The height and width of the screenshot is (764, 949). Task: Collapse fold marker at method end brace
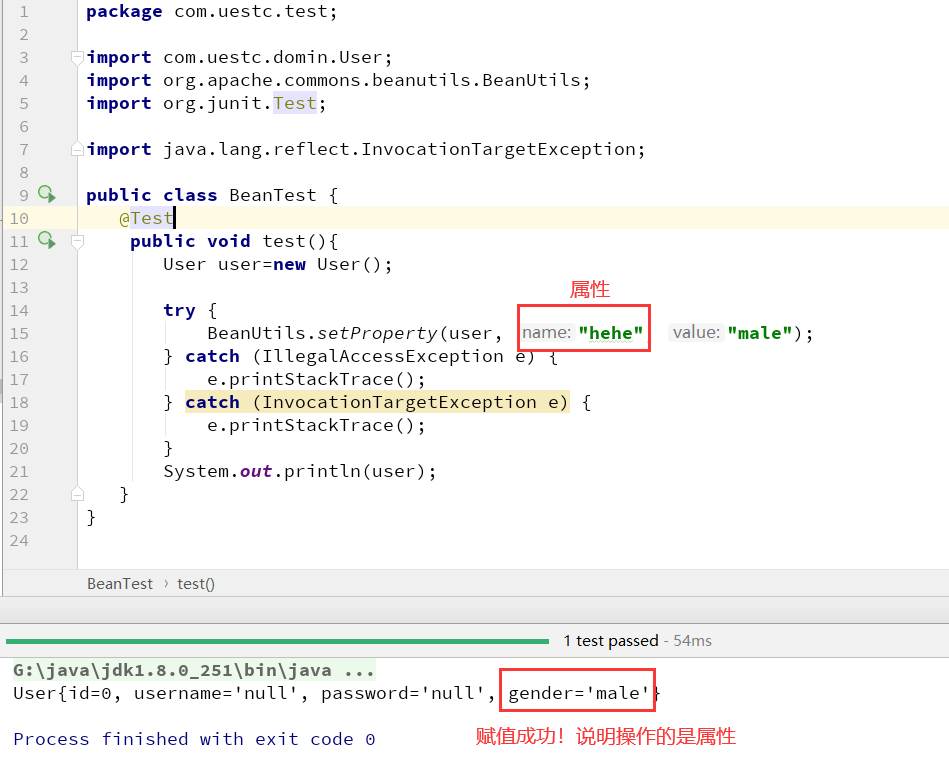click(x=77, y=495)
